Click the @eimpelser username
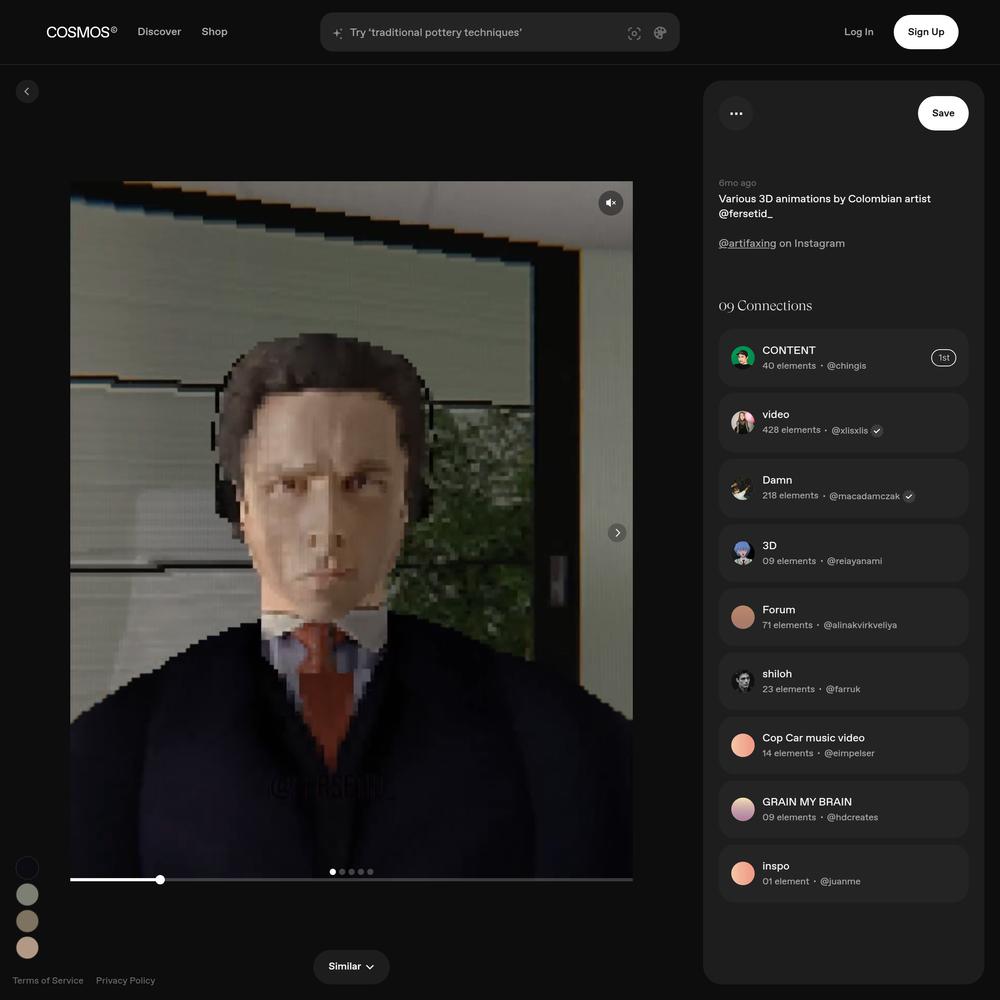 (849, 753)
